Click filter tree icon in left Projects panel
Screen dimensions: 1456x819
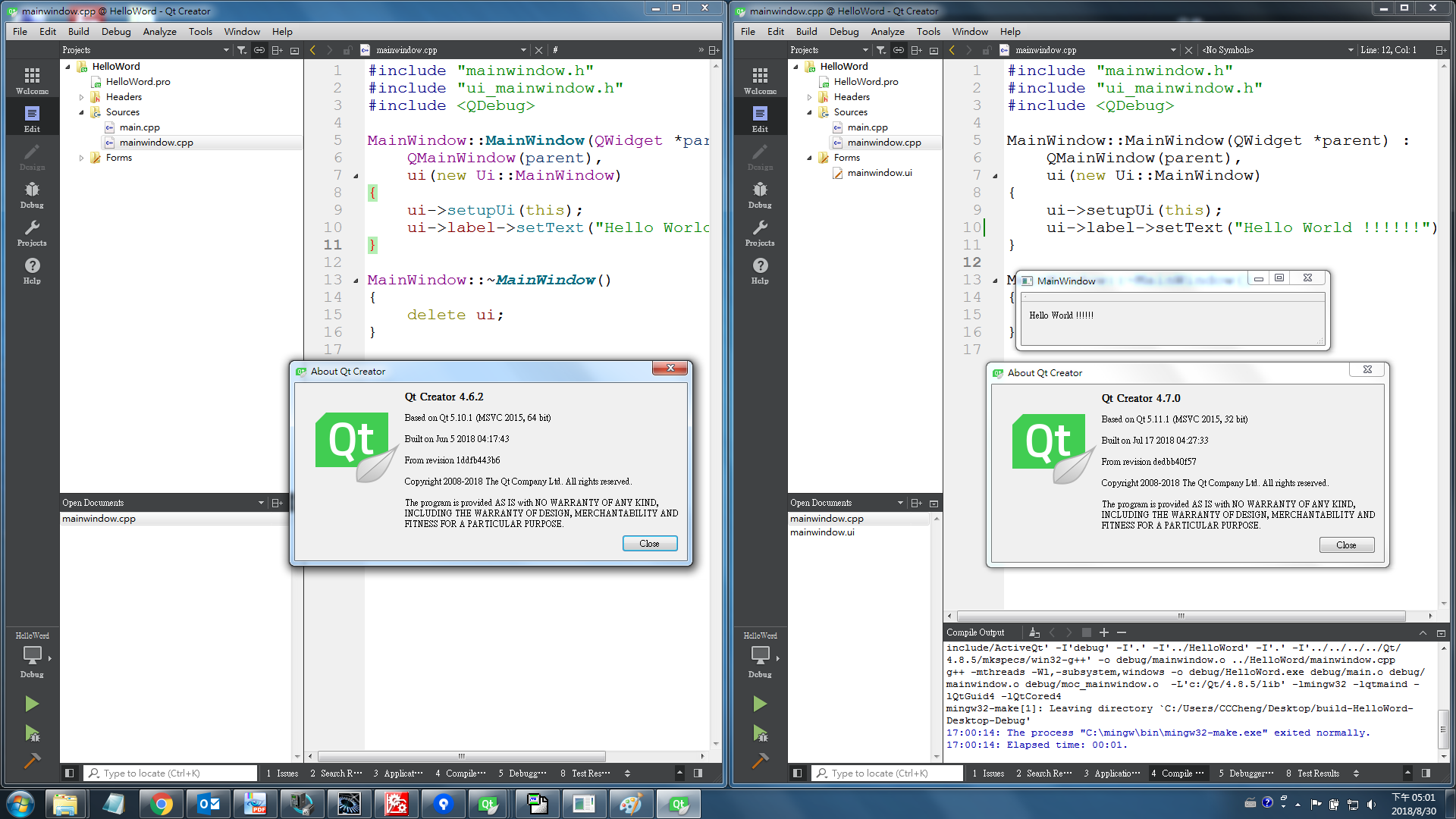241,50
